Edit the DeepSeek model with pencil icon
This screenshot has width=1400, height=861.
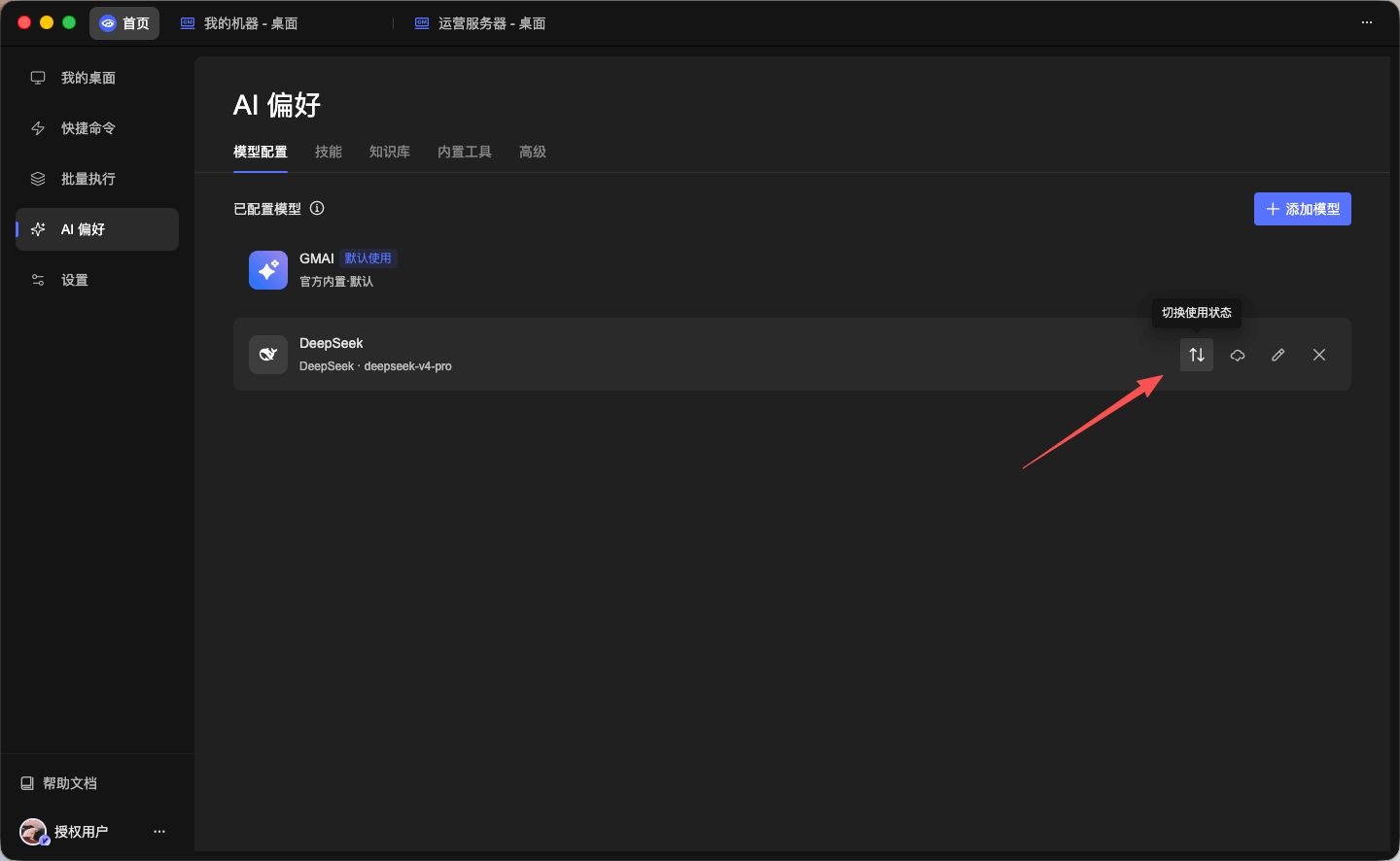[1278, 355]
